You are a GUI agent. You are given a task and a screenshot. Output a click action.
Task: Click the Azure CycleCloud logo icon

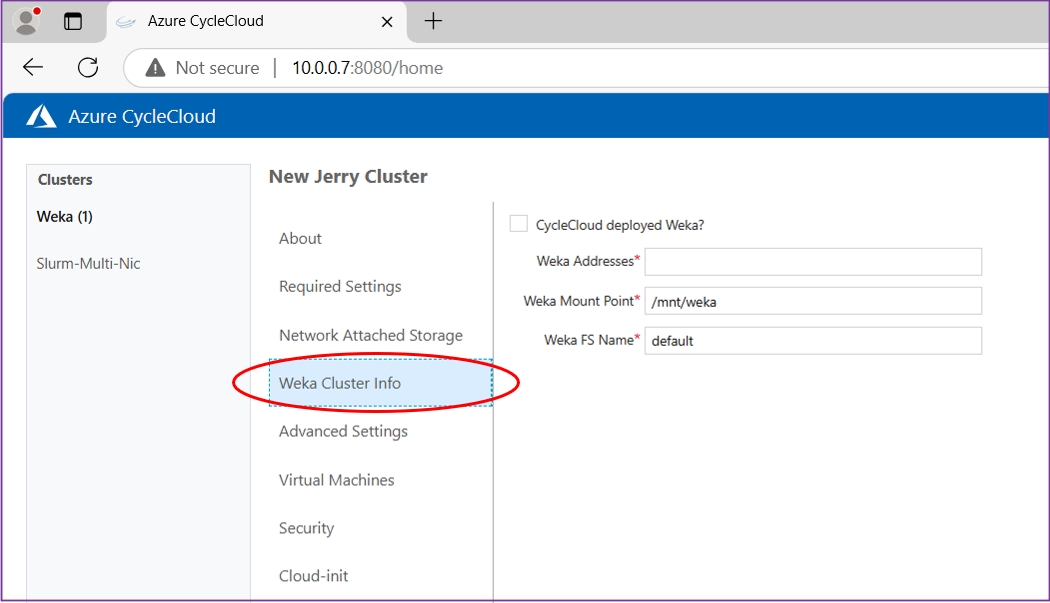pos(41,117)
